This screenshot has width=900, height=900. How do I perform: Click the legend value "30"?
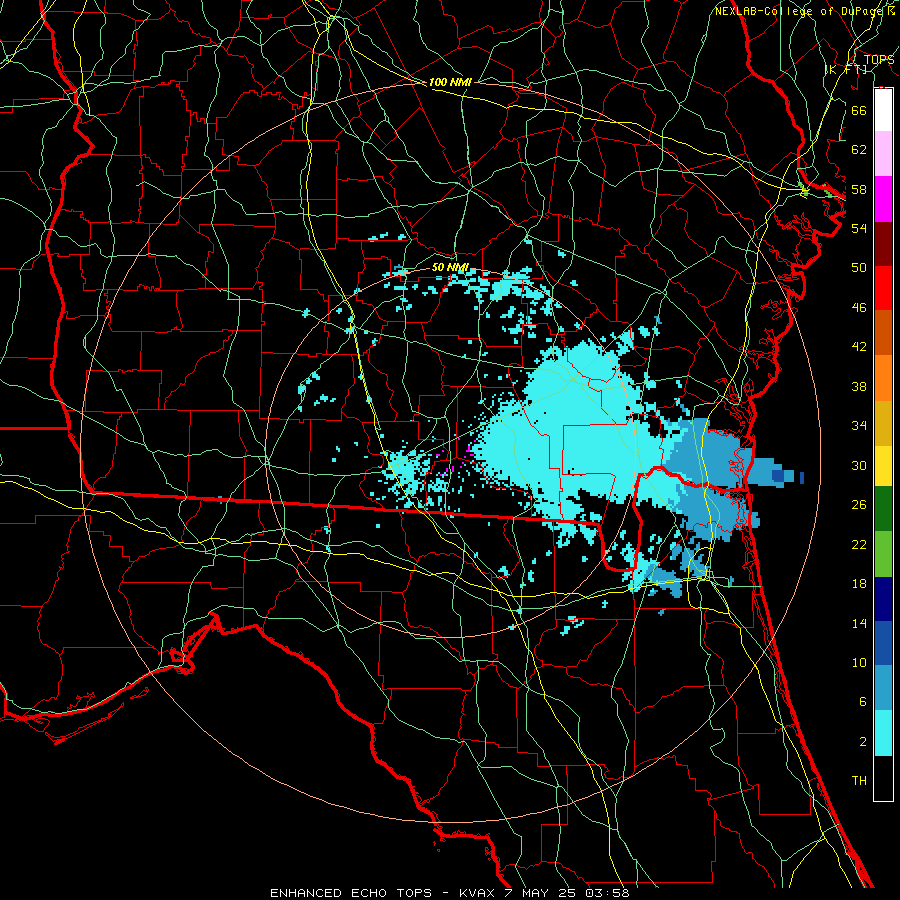coord(859,466)
